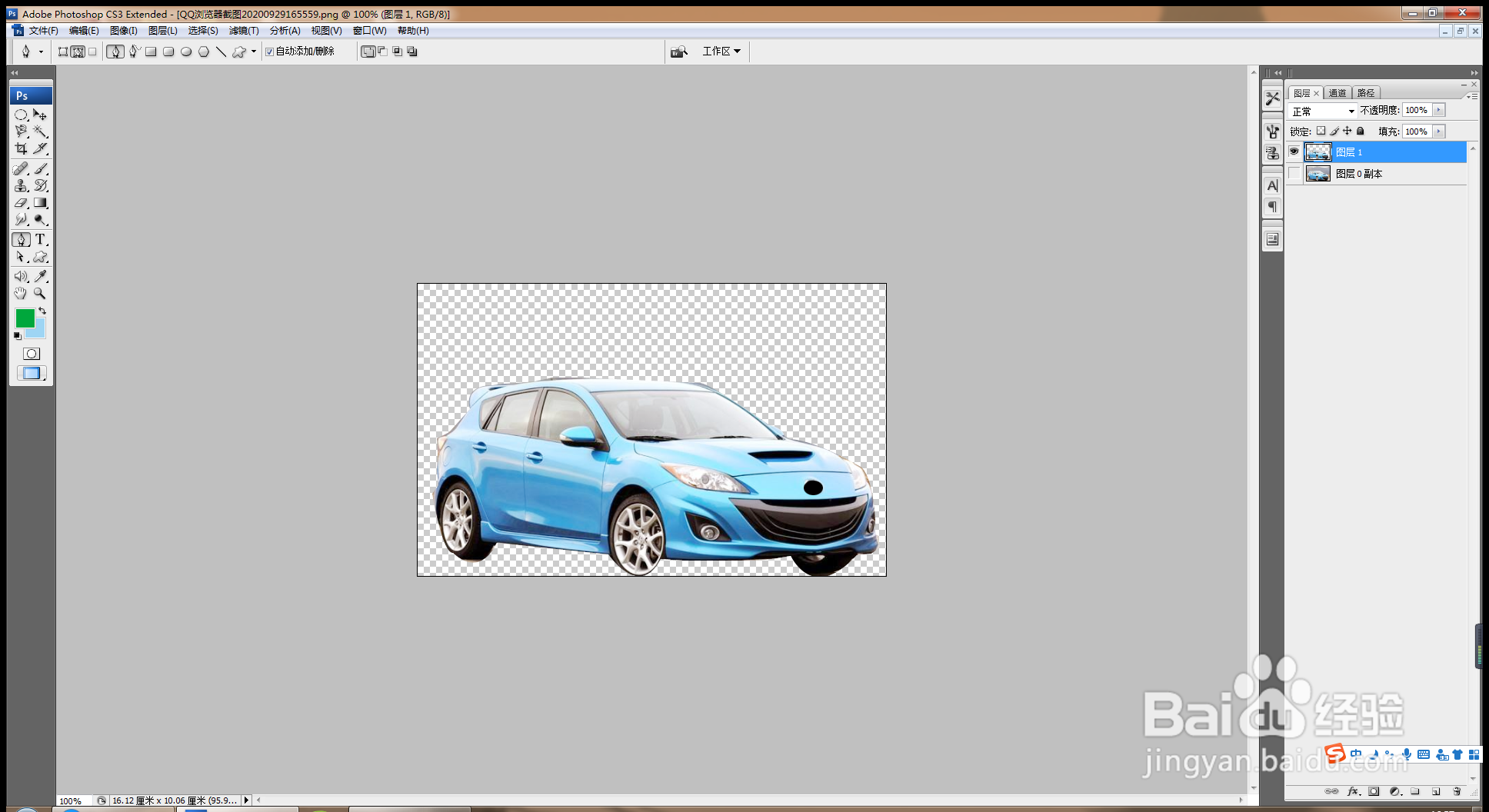Click the foreground green color swatch
Screen dimensions: 1489x812
tap(24, 317)
